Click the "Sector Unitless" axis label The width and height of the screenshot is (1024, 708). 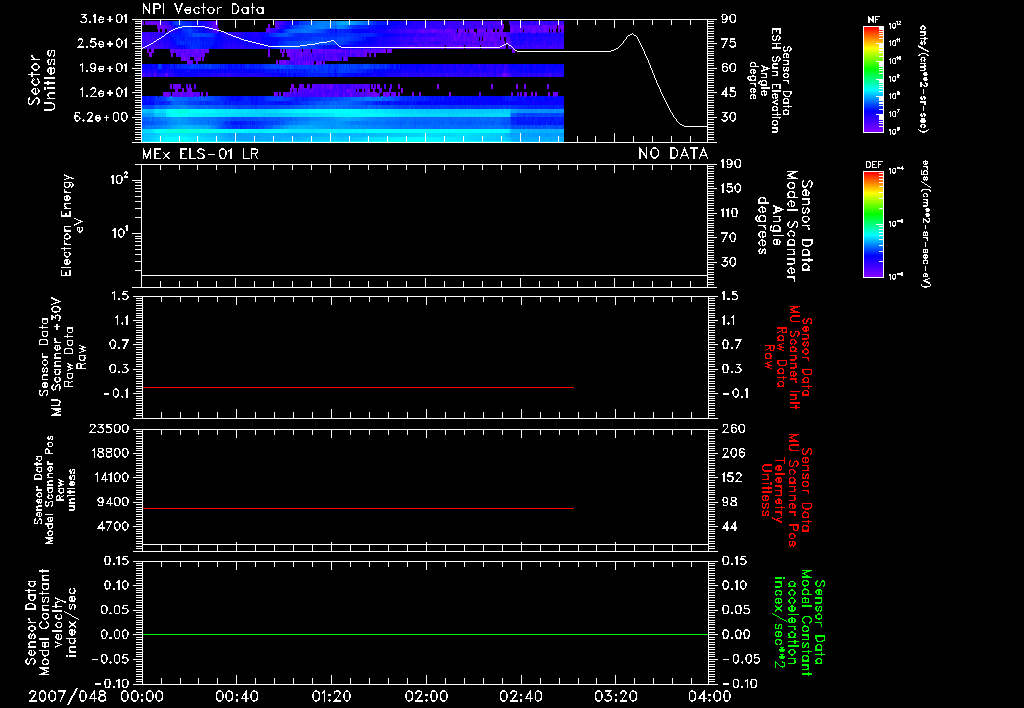click(42, 80)
